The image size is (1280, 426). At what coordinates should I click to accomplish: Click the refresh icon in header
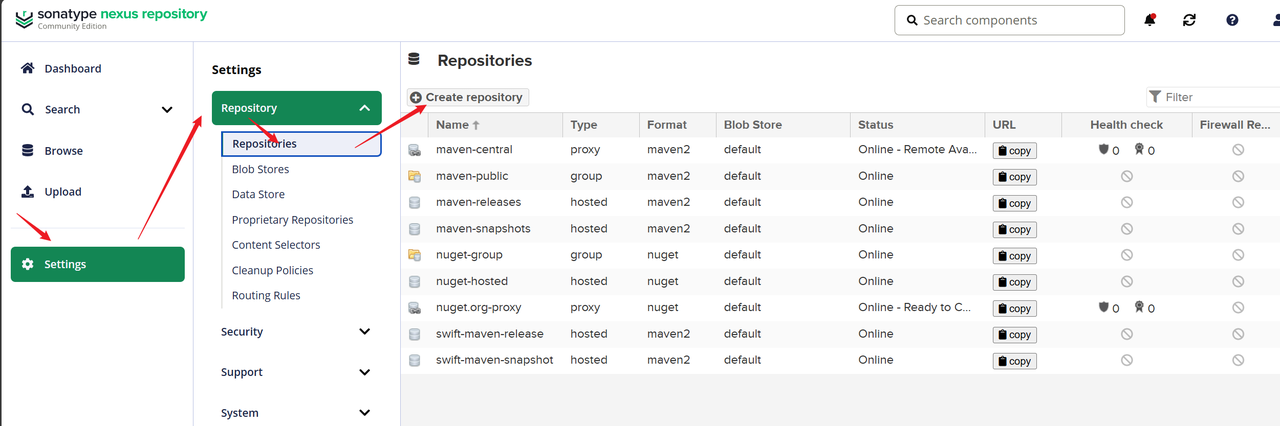coord(1189,20)
